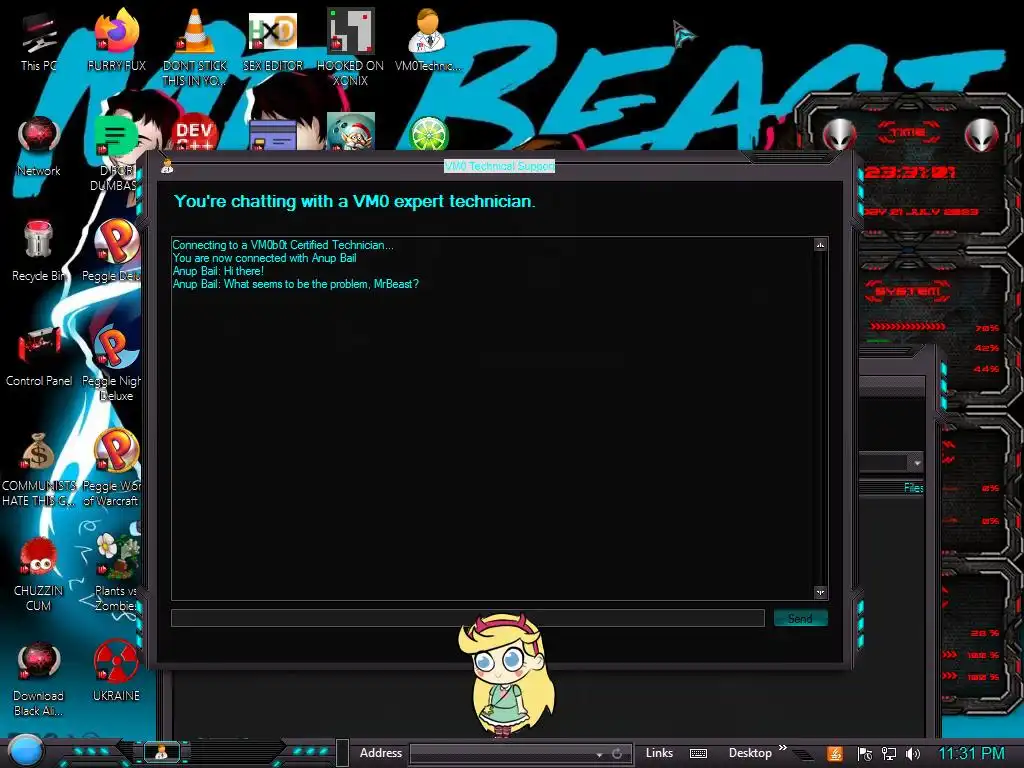
Task: Open the Network desktop icon
Action: [39, 146]
